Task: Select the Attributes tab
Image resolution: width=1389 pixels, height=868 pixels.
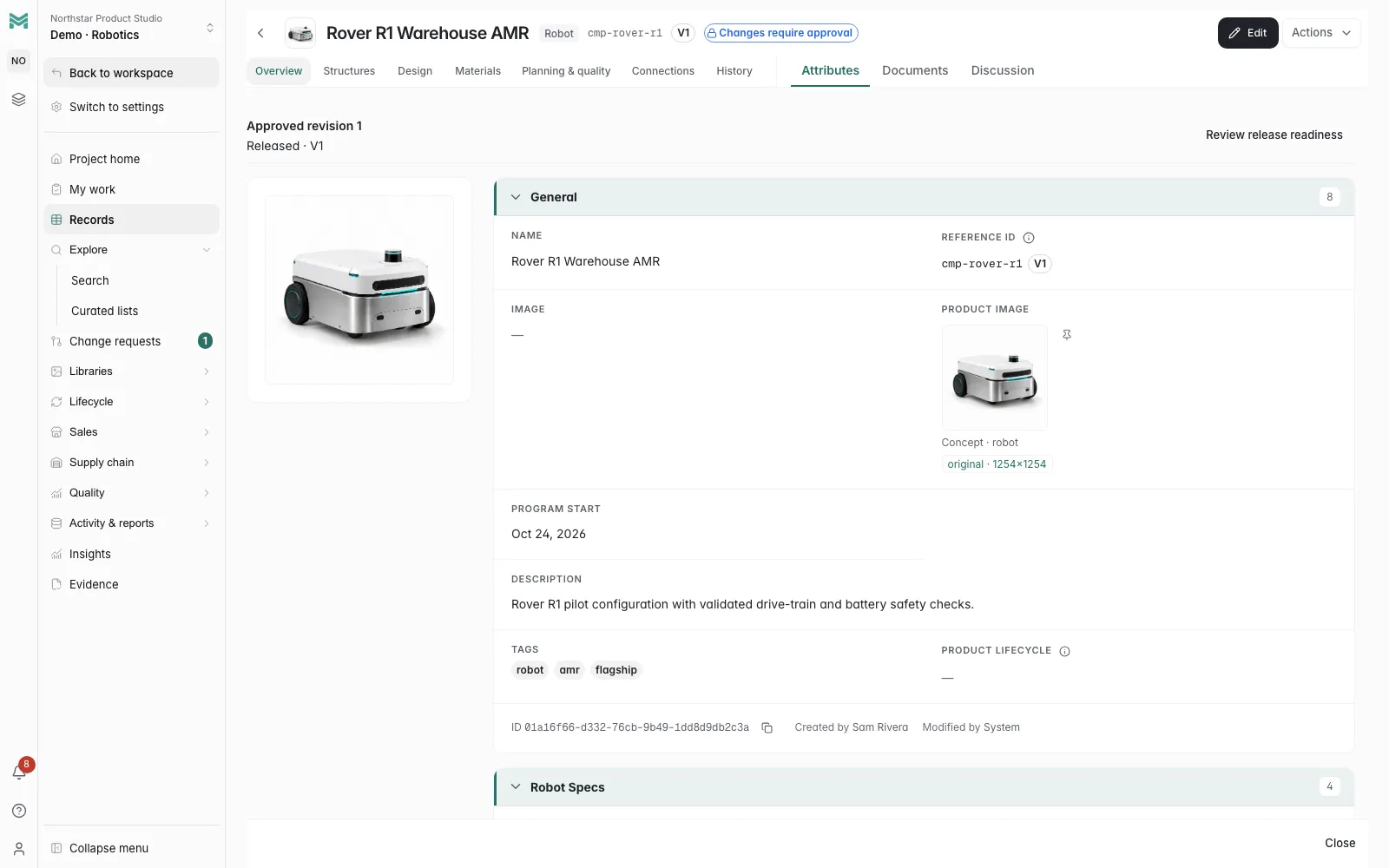Action: tap(830, 71)
